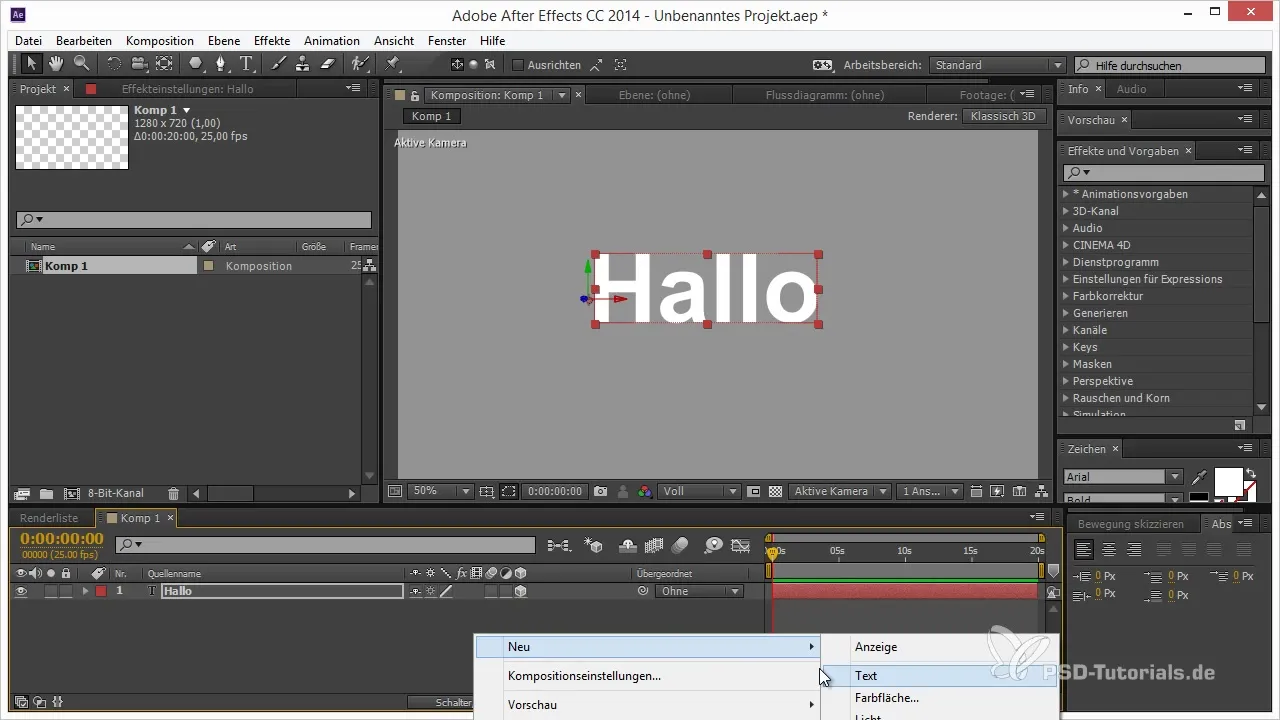This screenshot has width=1280, height=720.
Task: Create a new composition icon in Project panel
Action: pos(71,493)
